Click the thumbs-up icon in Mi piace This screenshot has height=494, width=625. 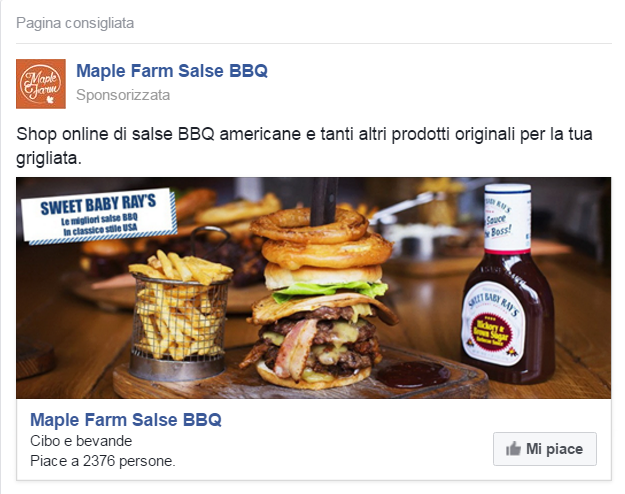513,449
